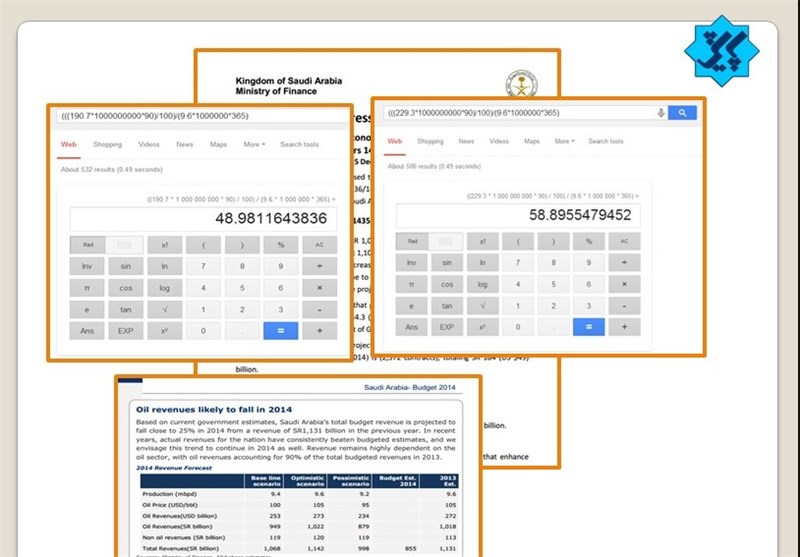
Task: Toggle Rad mode on the 48.9811643836 calculator
Action: pyautogui.click(x=88, y=244)
